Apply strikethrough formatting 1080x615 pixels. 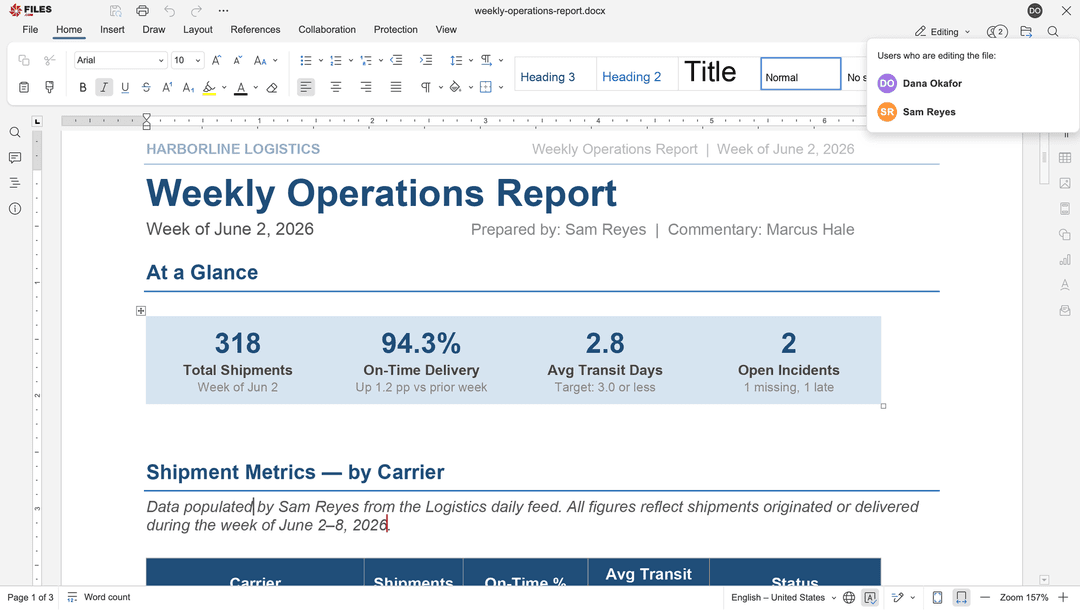pyautogui.click(x=146, y=87)
